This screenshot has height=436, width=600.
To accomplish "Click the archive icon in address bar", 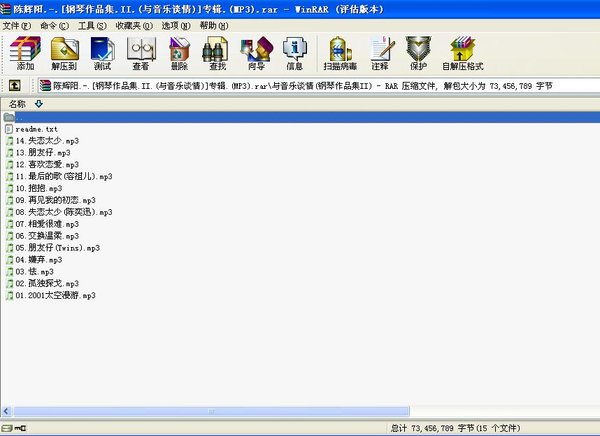I will click(x=45, y=85).
